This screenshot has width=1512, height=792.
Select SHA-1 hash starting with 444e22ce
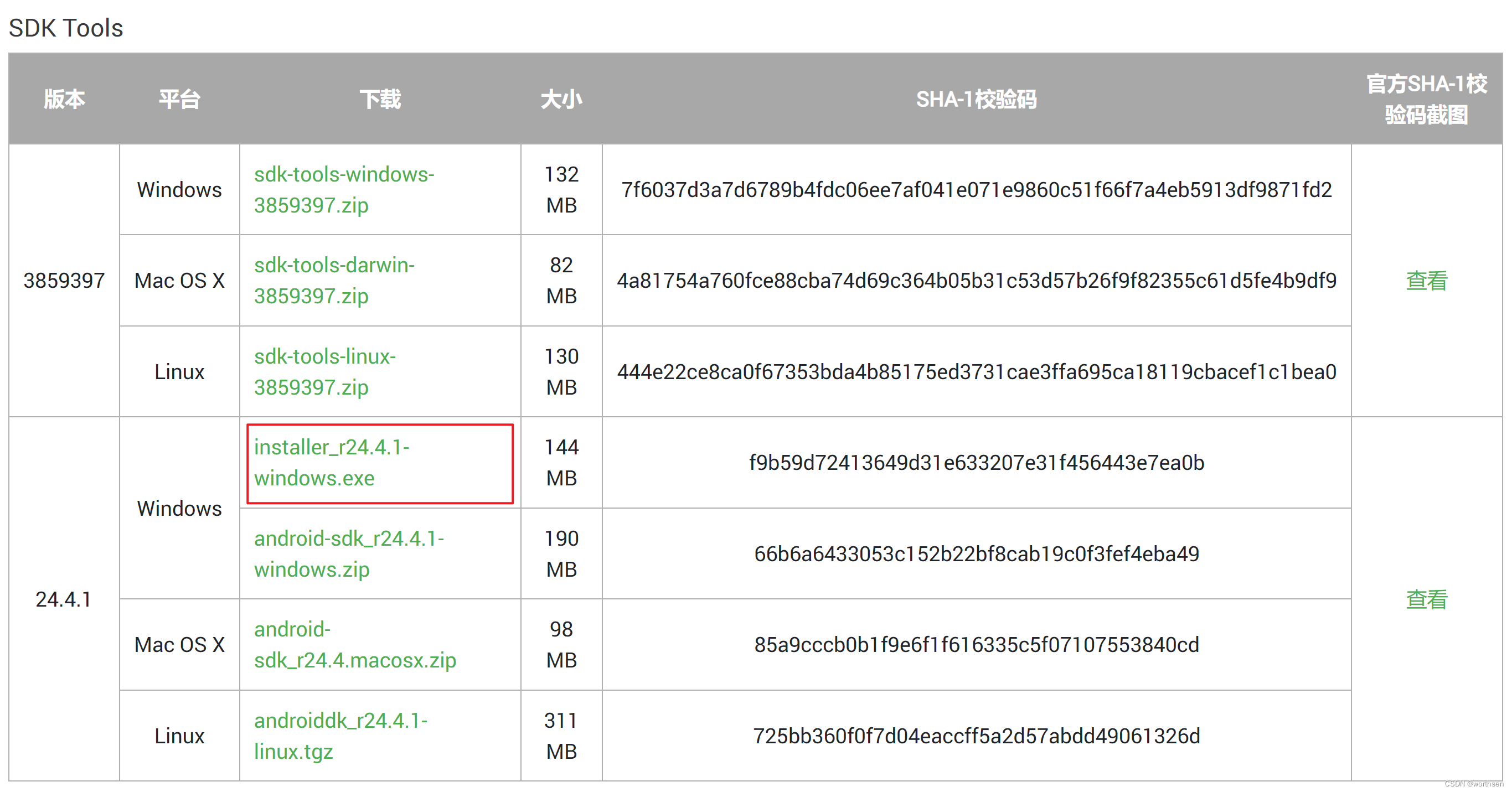point(976,371)
